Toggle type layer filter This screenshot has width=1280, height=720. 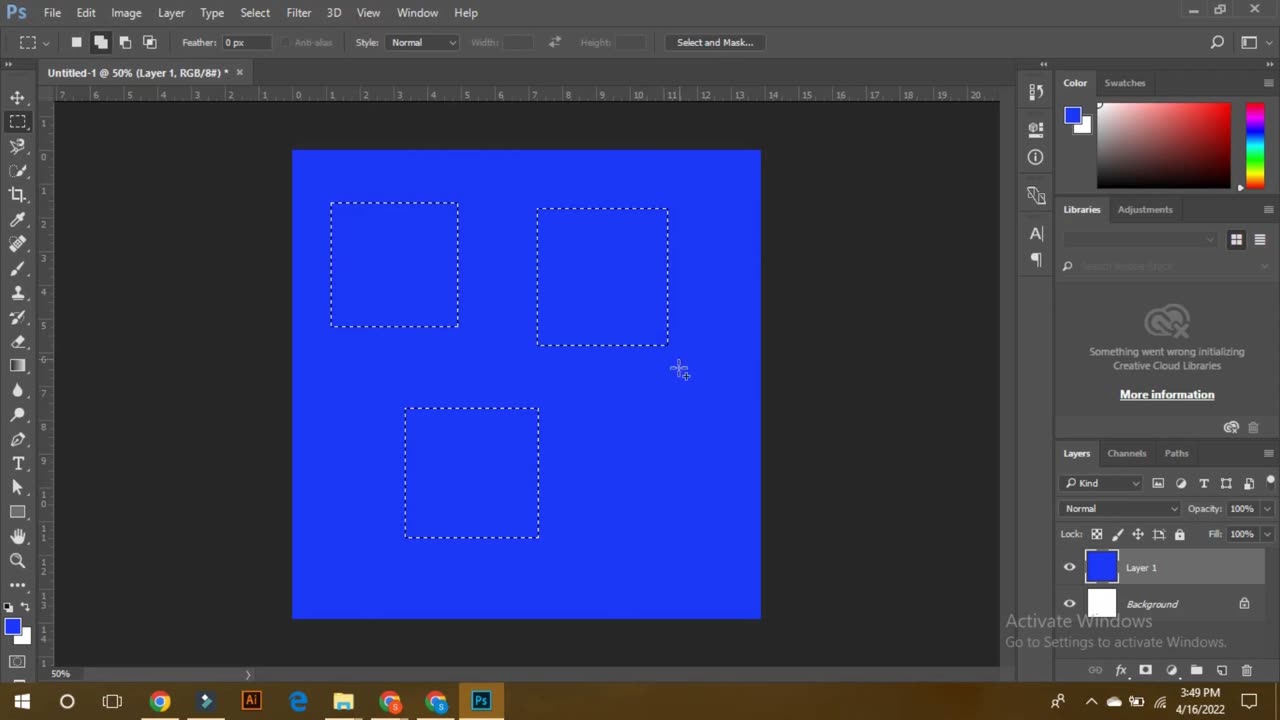(1204, 483)
